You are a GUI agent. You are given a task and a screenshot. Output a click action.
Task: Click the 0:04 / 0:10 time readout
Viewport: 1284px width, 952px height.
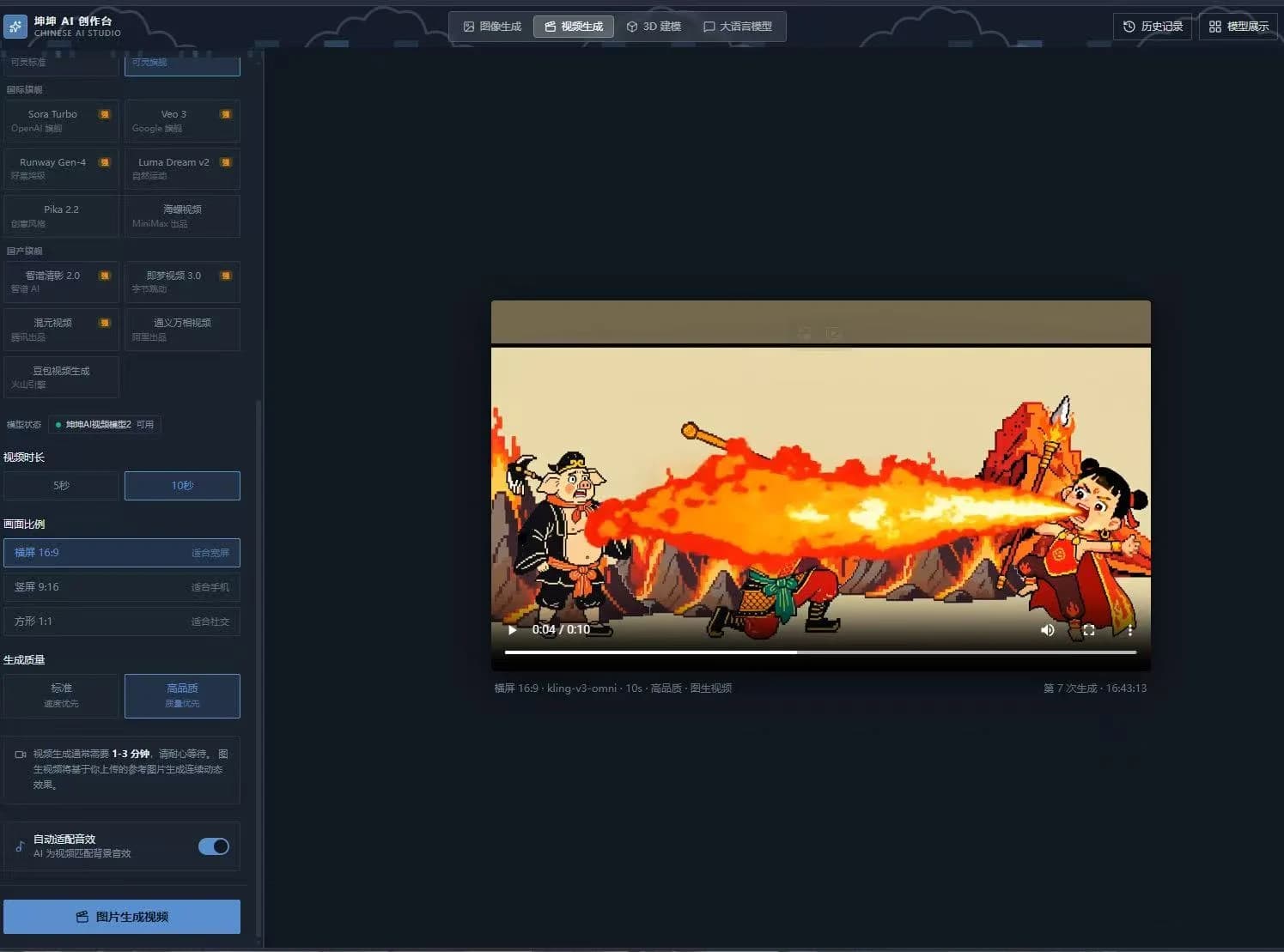point(561,630)
